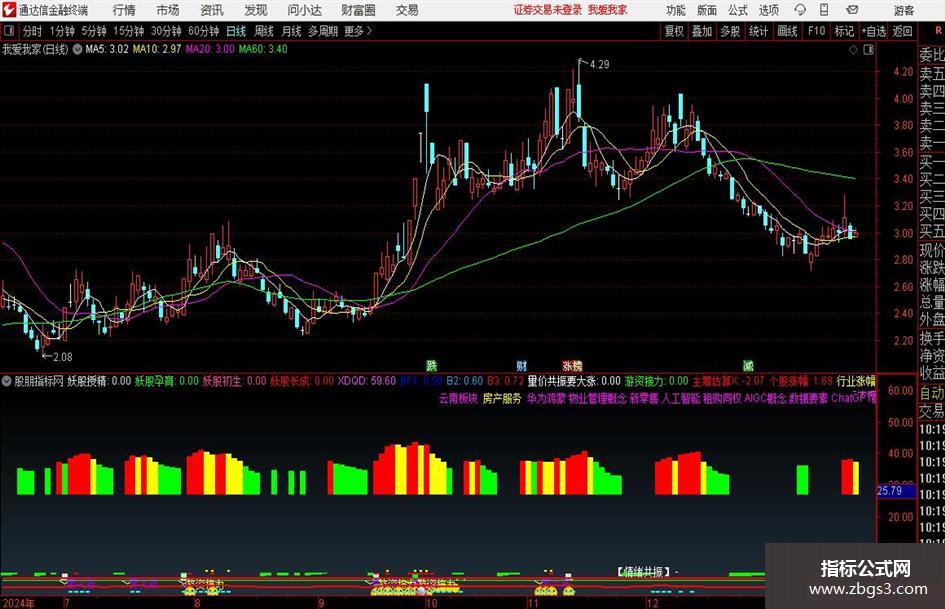Switch to 15分钟 period

pos(129,31)
